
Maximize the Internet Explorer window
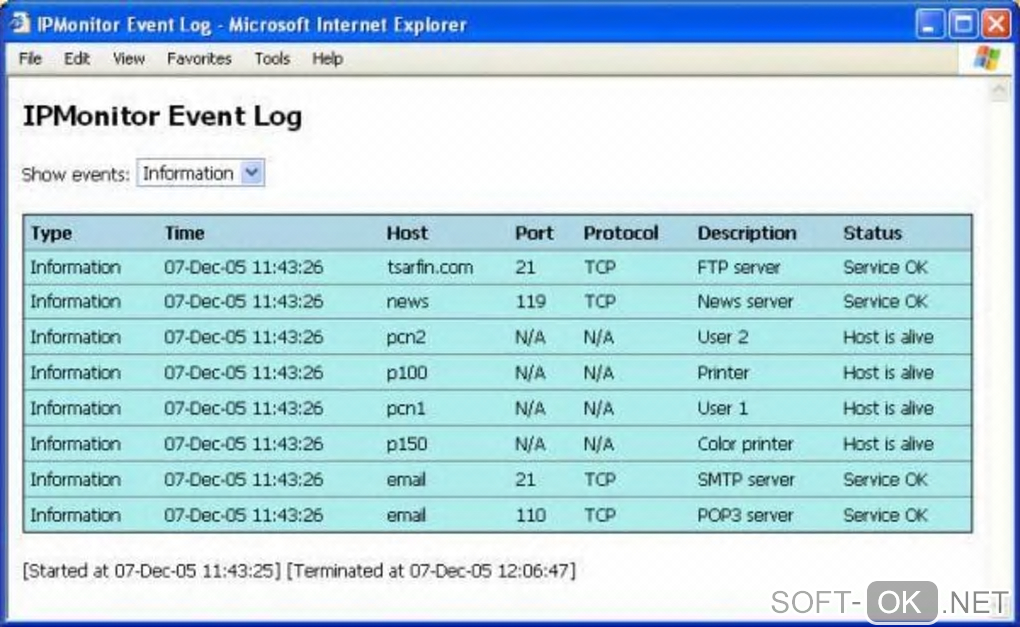[963, 24]
